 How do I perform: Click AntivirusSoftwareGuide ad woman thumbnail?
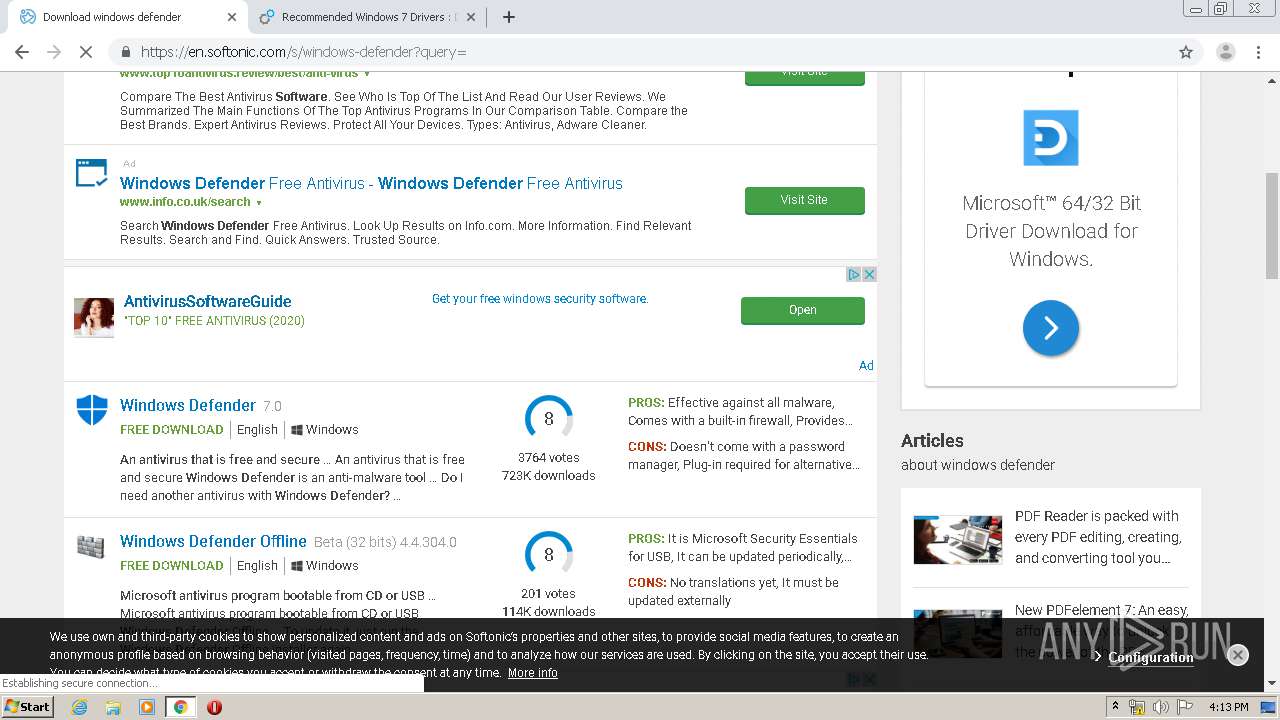click(94, 317)
